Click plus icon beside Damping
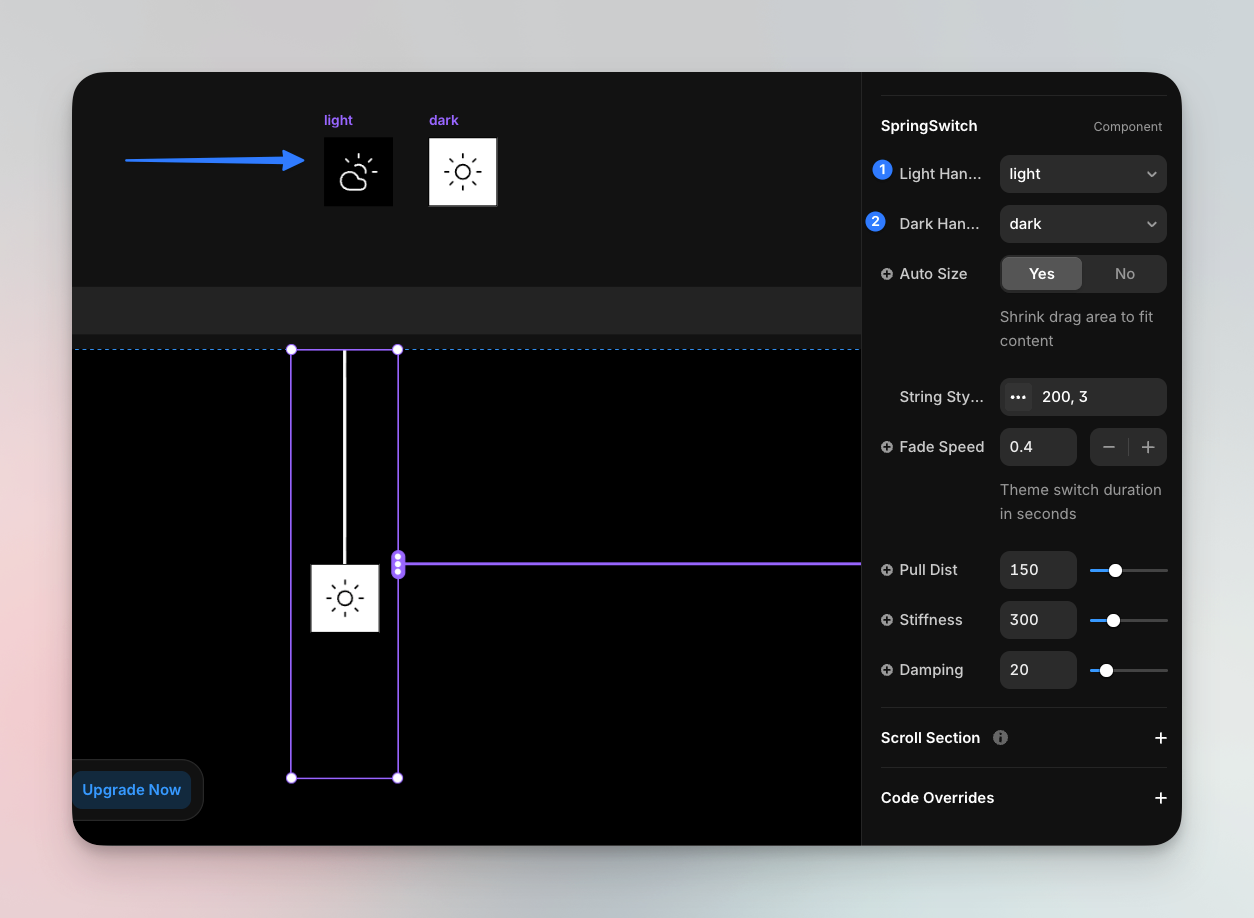The width and height of the screenshot is (1254, 918). [x=887, y=670]
